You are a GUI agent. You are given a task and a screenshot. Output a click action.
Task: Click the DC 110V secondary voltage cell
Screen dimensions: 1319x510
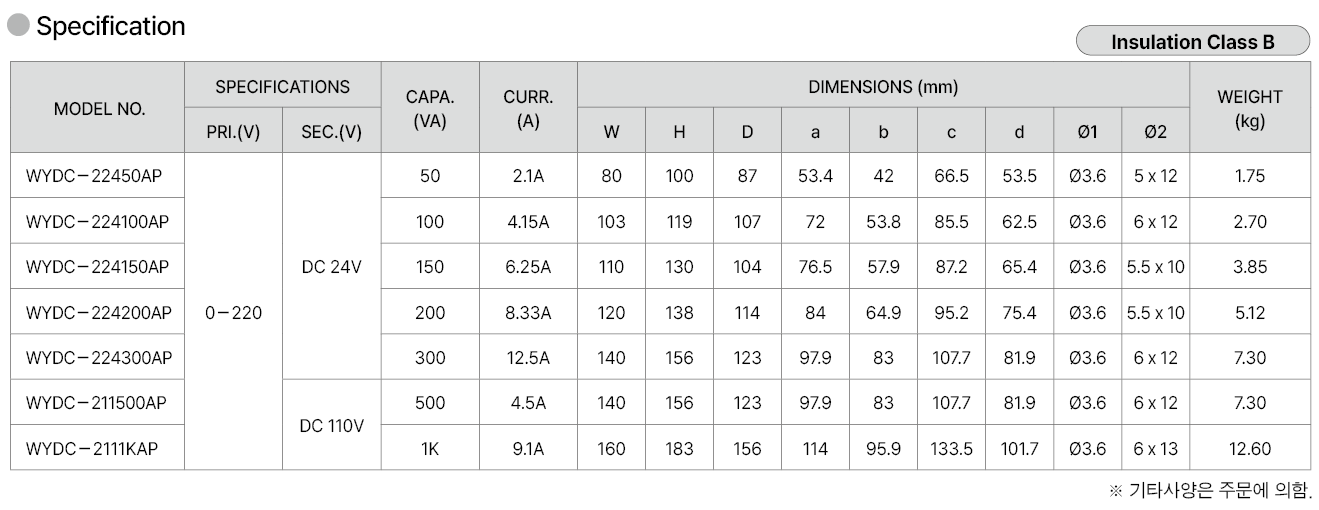coord(331,426)
